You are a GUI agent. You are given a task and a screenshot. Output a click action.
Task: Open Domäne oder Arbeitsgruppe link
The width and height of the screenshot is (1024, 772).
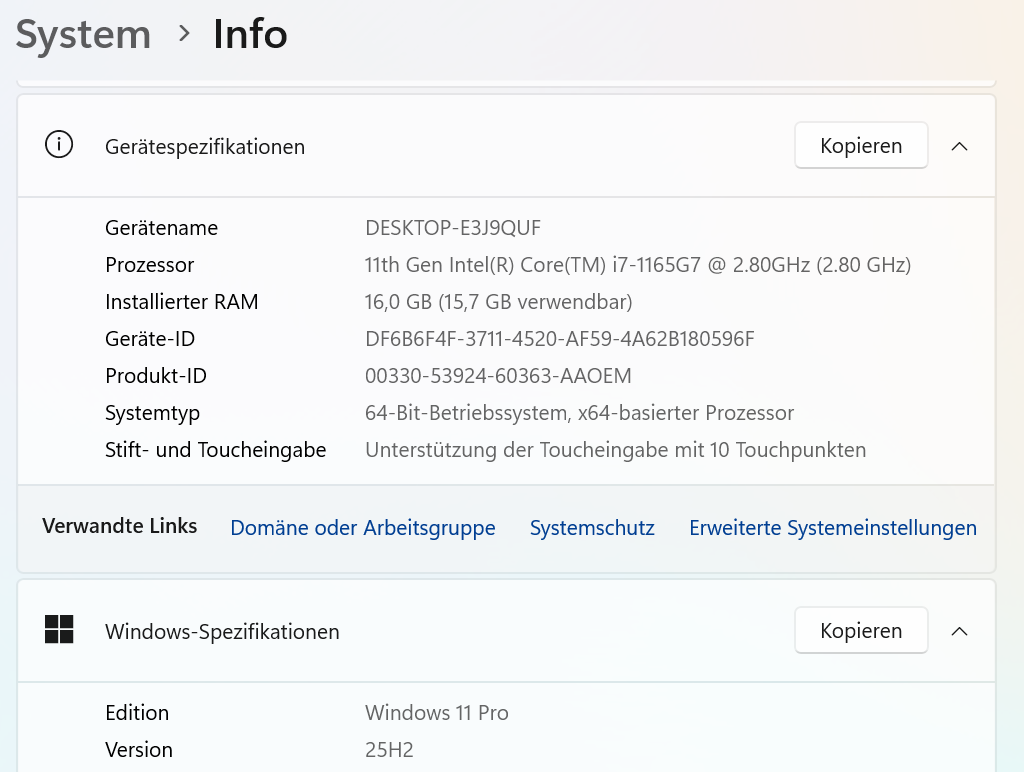tap(362, 528)
